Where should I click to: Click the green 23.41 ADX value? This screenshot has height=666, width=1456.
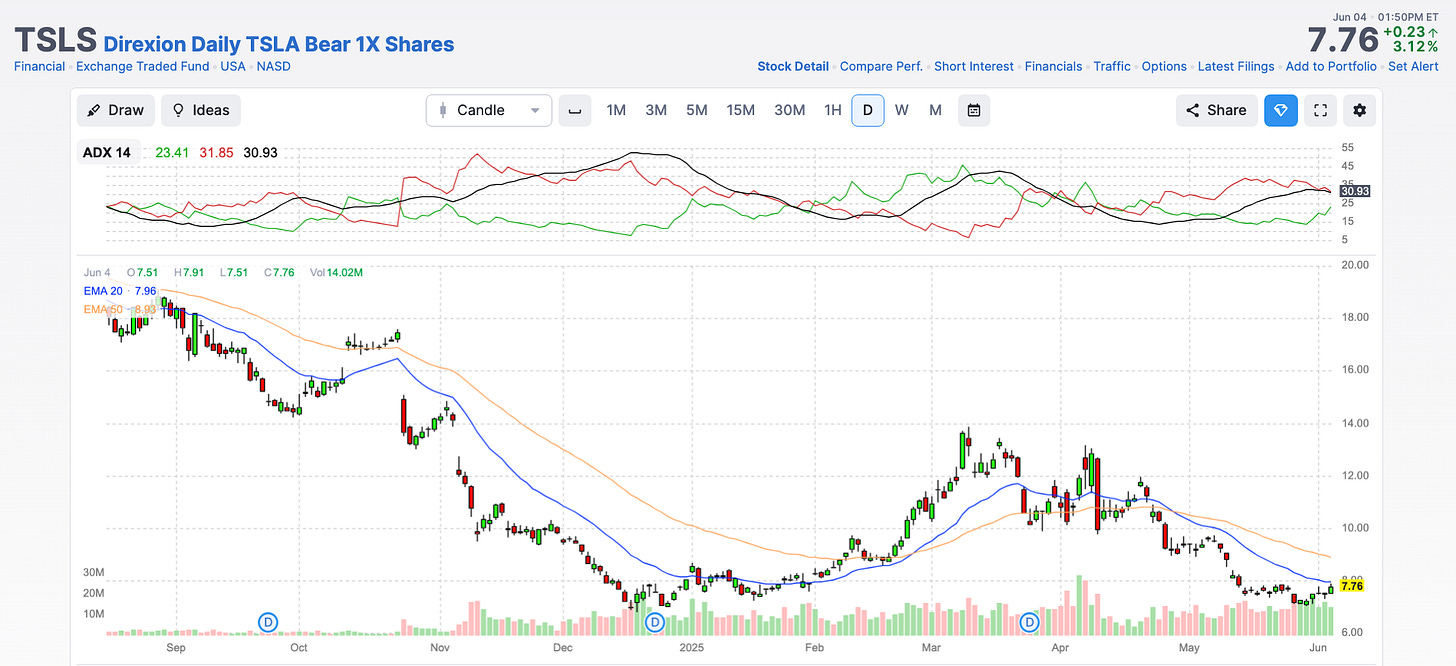[172, 153]
